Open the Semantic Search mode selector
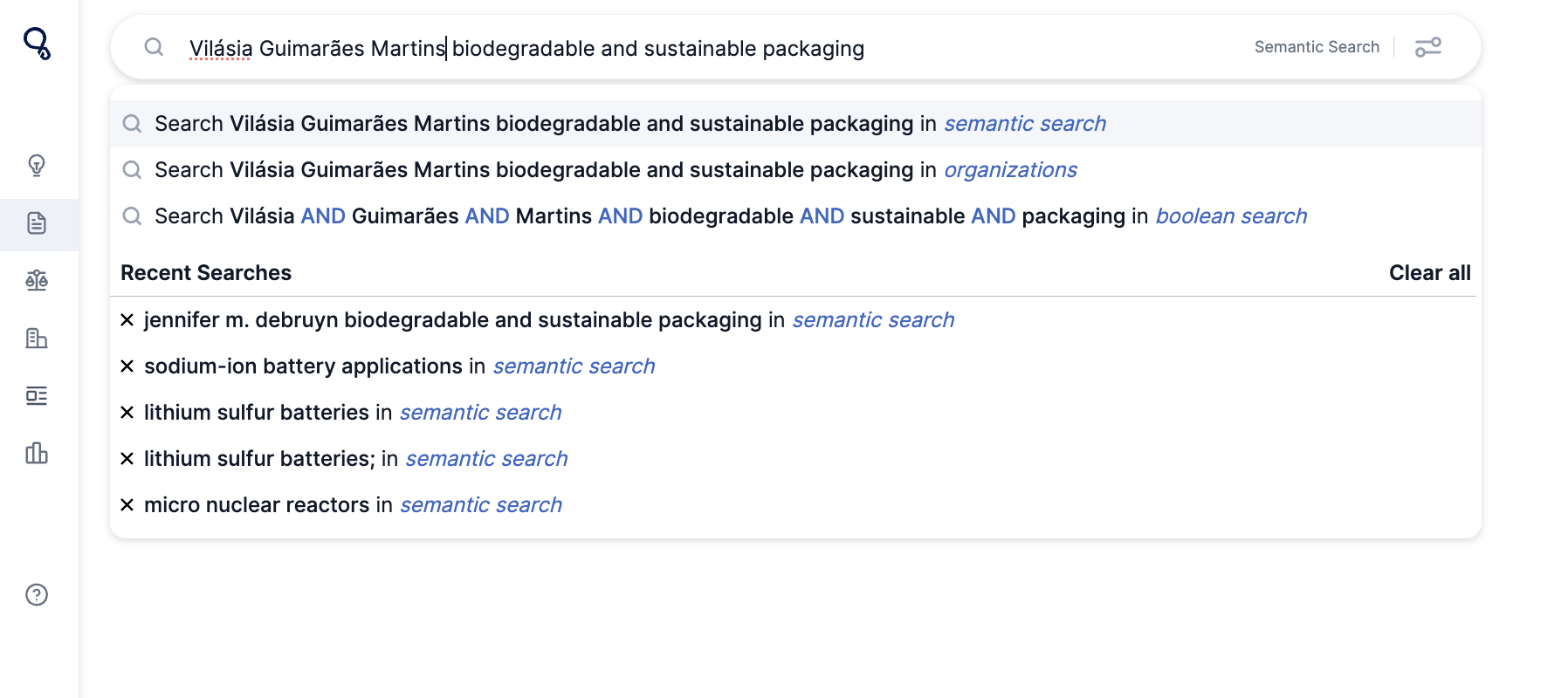The height and width of the screenshot is (698, 1568). click(1317, 47)
